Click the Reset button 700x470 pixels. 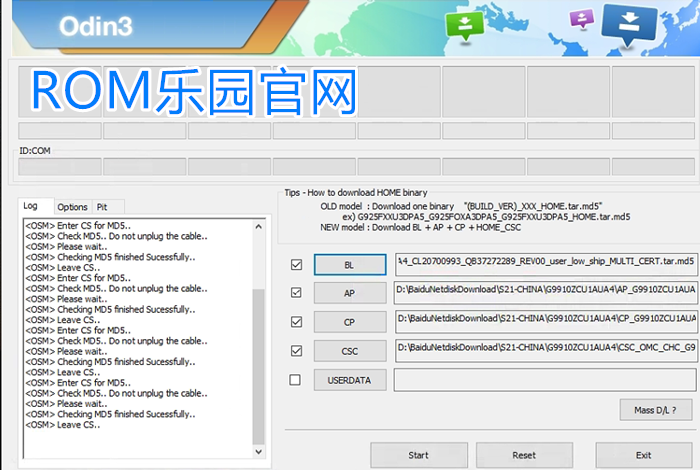pyautogui.click(x=524, y=455)
